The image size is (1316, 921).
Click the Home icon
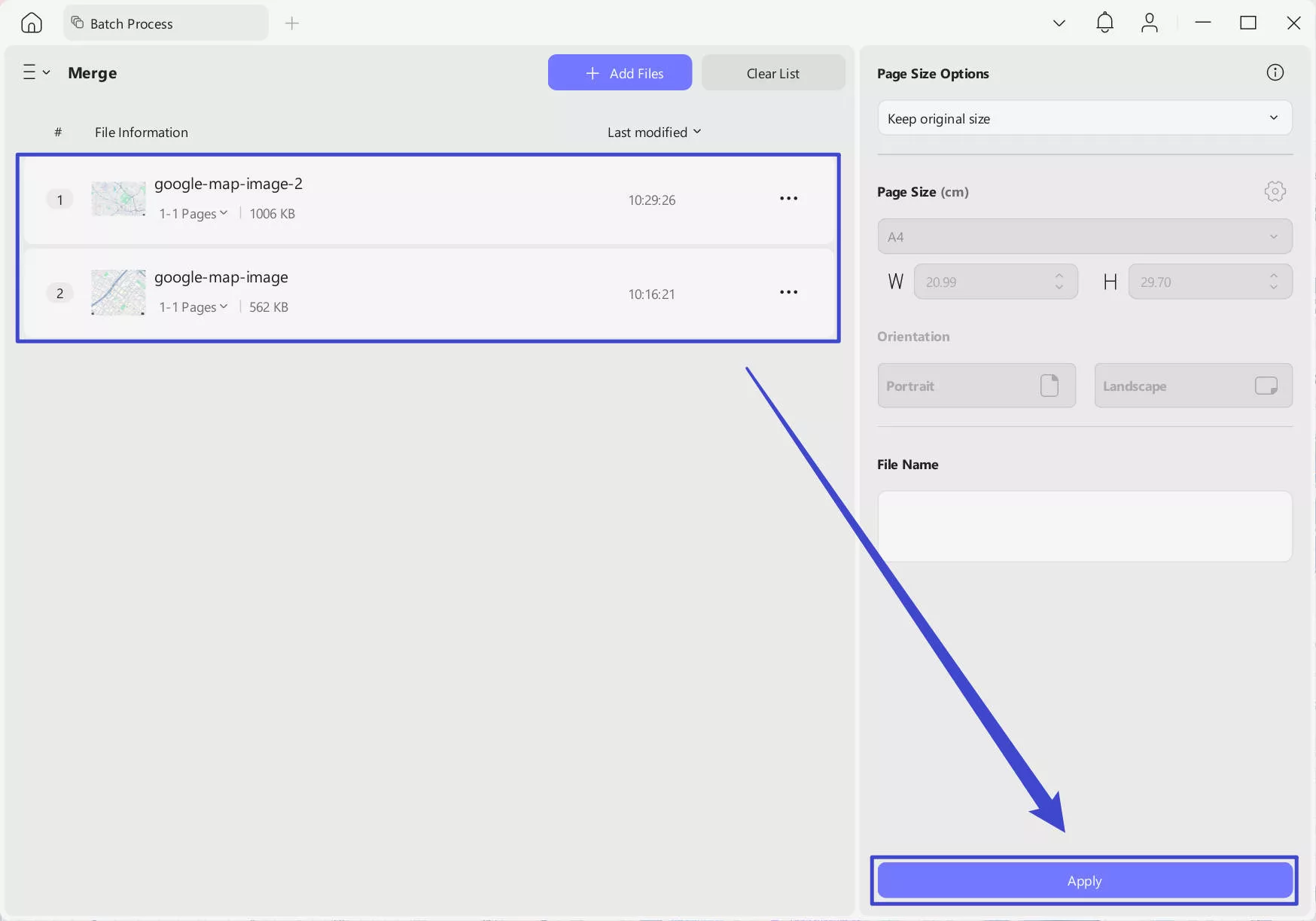pyautogui.click(x=31, y=23)
